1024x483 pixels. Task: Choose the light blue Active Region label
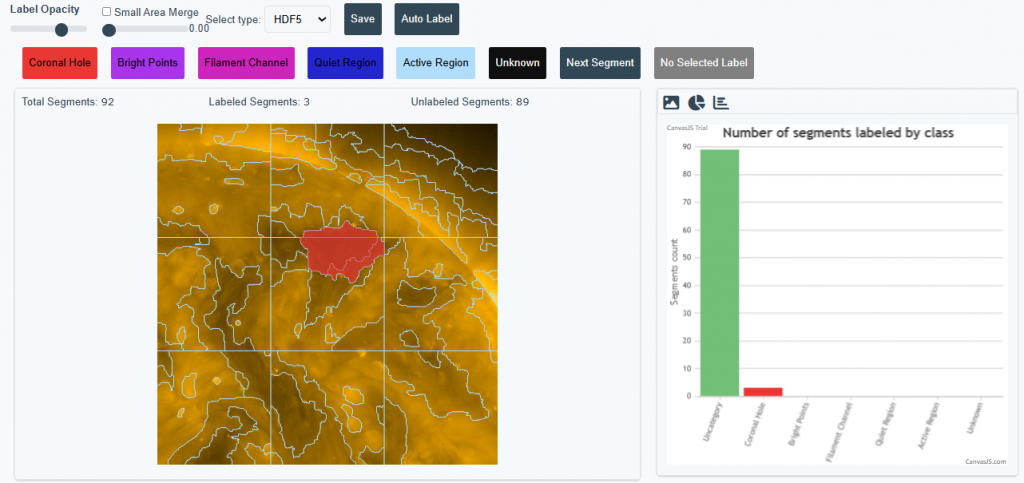pyautogui.click(x=435, y=62)
